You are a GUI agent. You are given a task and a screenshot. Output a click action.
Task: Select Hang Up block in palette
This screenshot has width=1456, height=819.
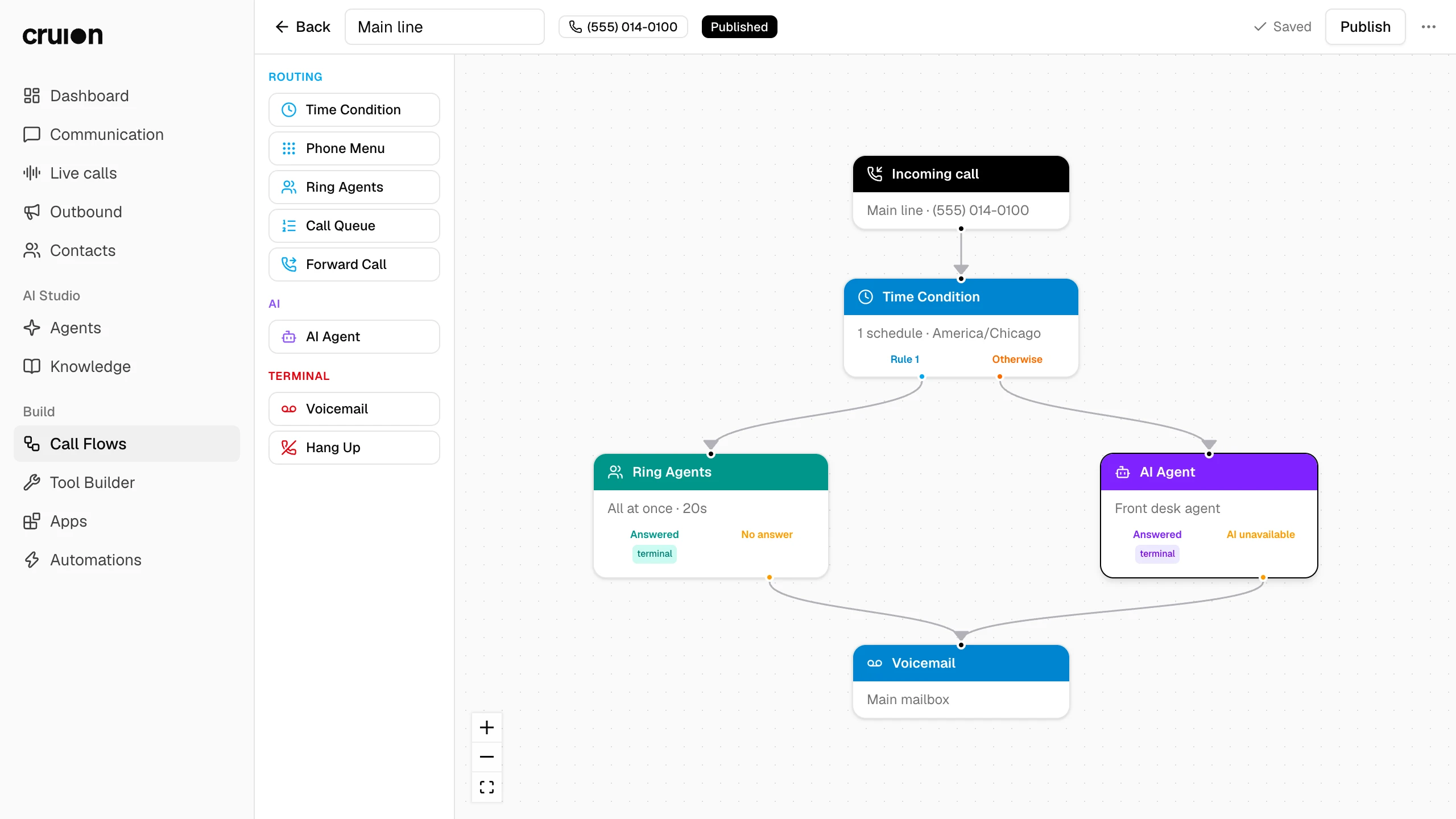tap(354, 448)
